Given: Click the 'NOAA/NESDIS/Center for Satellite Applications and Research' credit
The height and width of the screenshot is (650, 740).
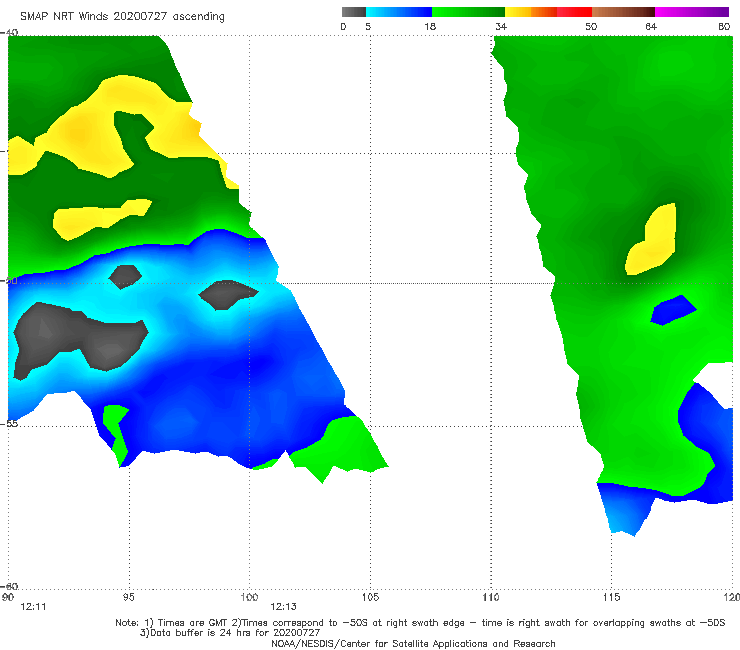Looking at the screenshot, I should tap(413, 644).
